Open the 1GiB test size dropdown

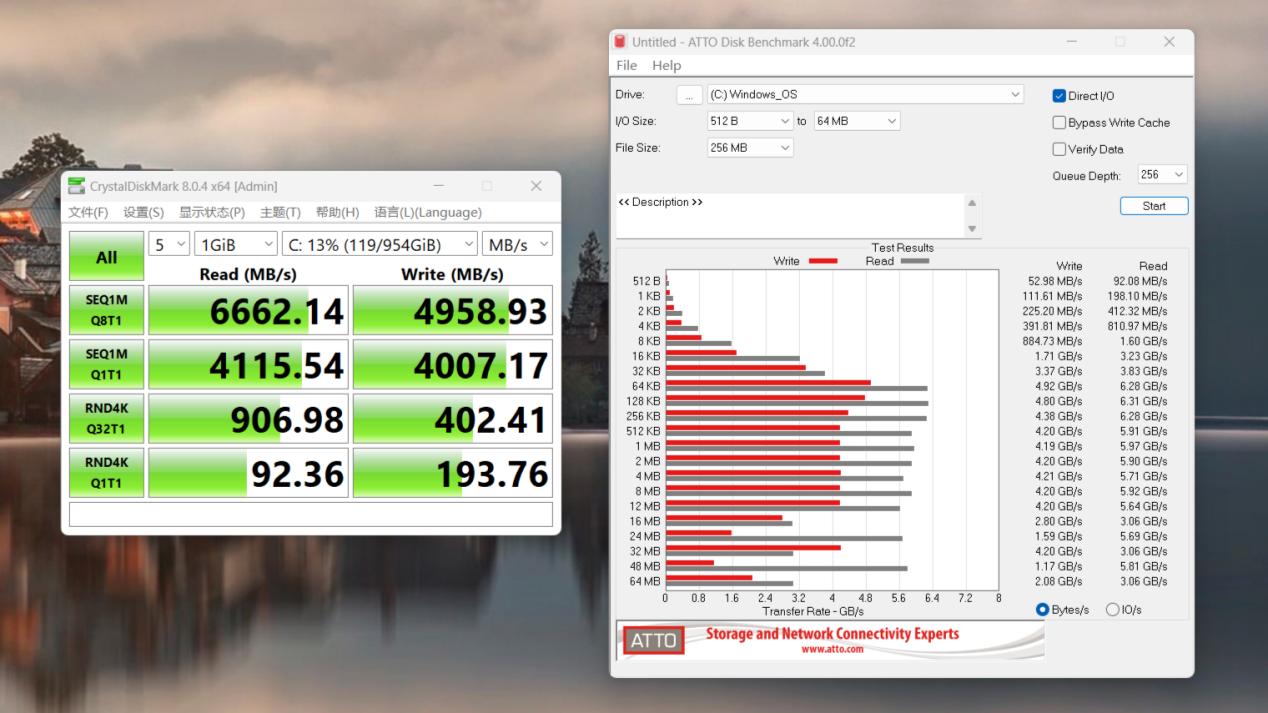click(236, 244)
